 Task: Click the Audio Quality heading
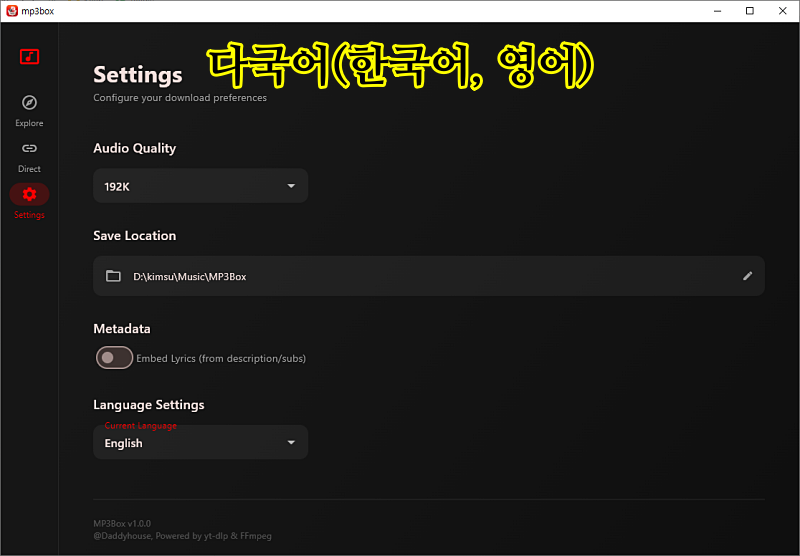point(135,148)
